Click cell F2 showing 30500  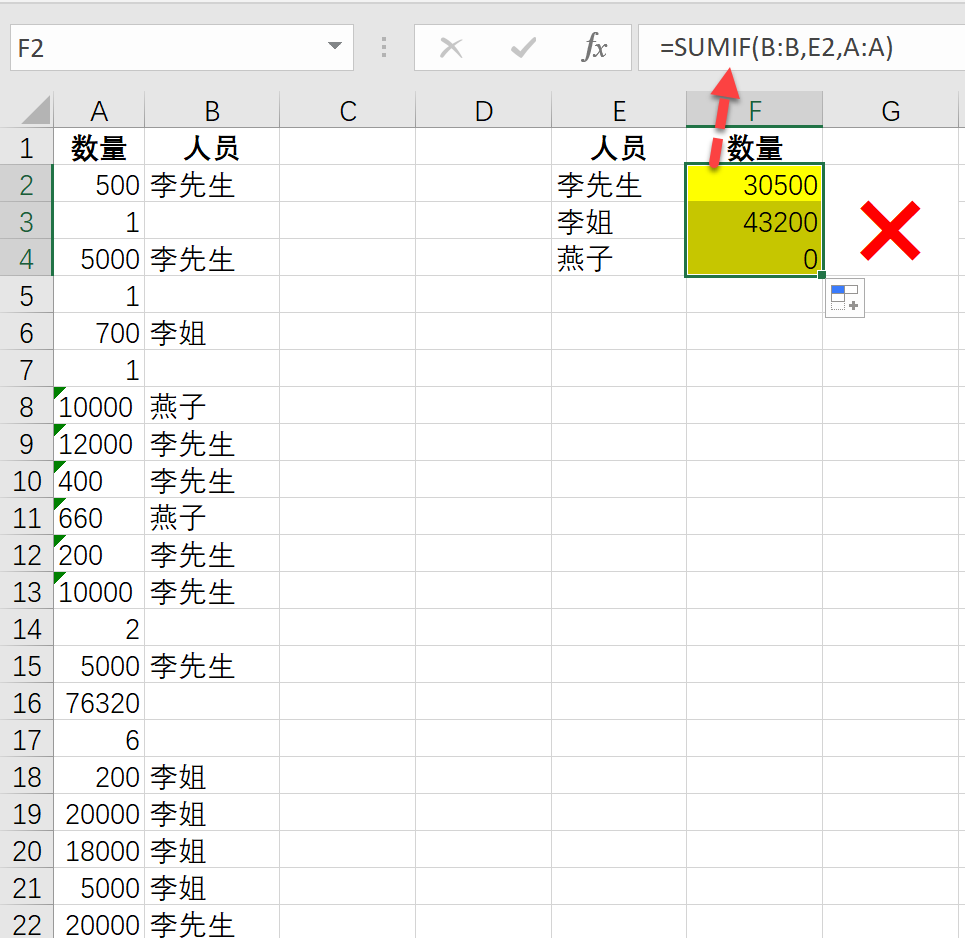(755, 184)
